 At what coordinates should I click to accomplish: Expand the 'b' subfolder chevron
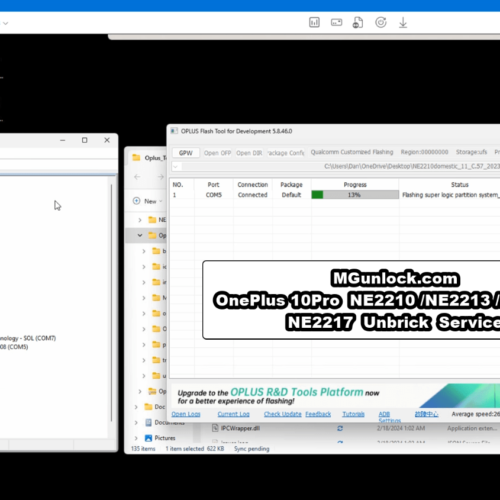coord(144,251)
